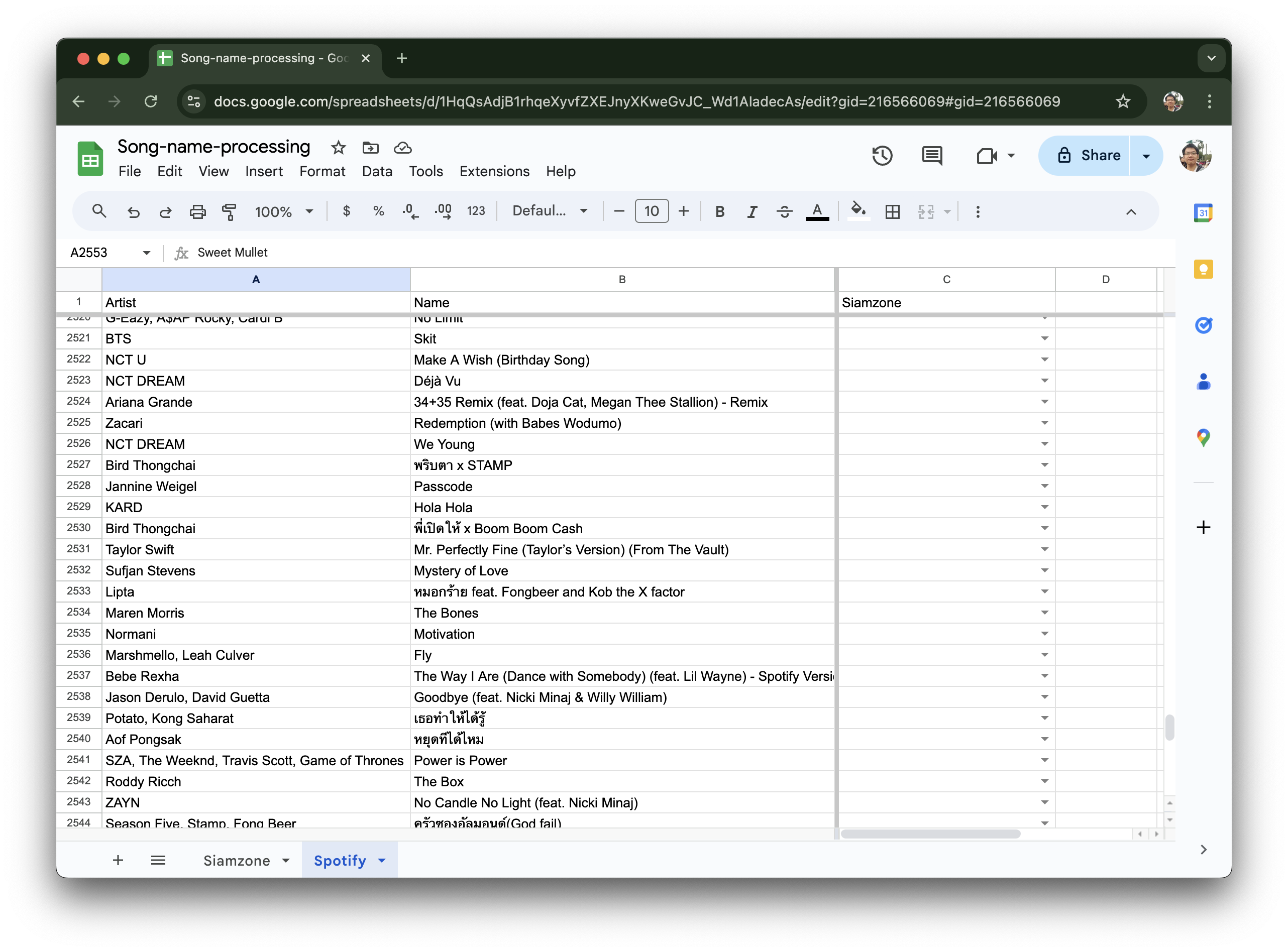The height and width of the screenshot is (952, 1288).
Task: Click the Merge cells icon
Action: click(926, 211)
